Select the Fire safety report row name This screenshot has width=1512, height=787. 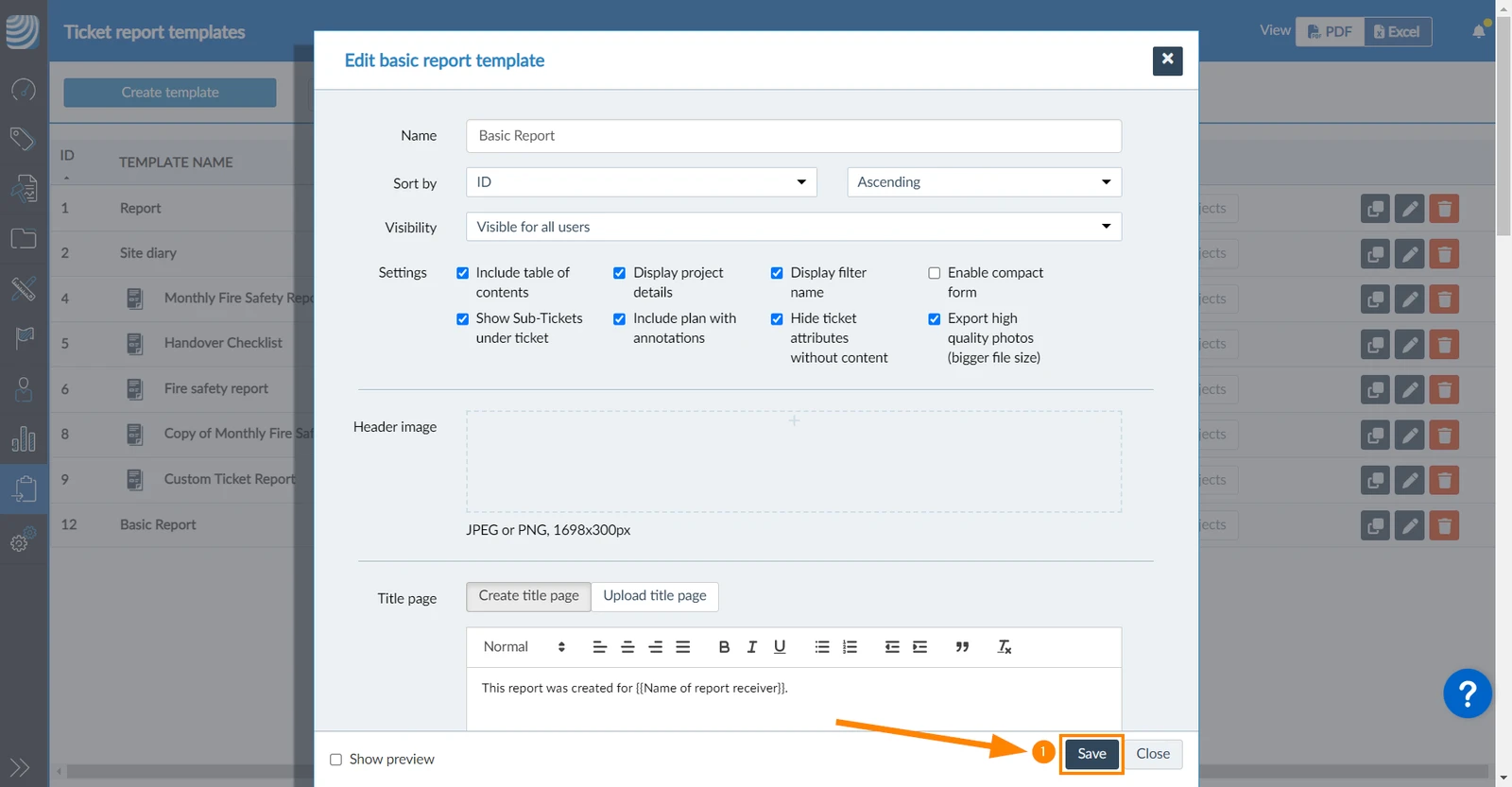(x=216, y=388)
